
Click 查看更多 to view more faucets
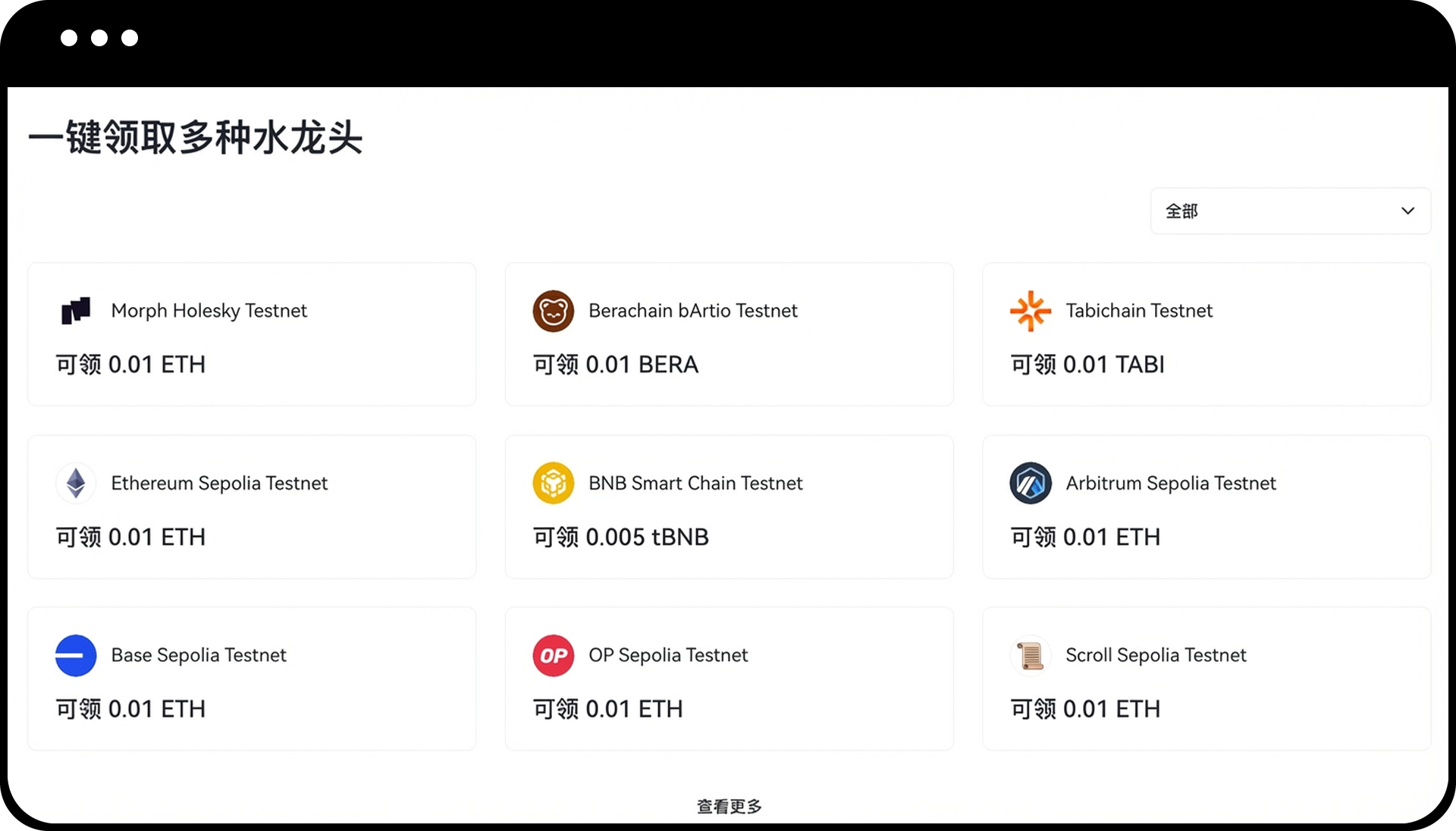click(729, 806)
